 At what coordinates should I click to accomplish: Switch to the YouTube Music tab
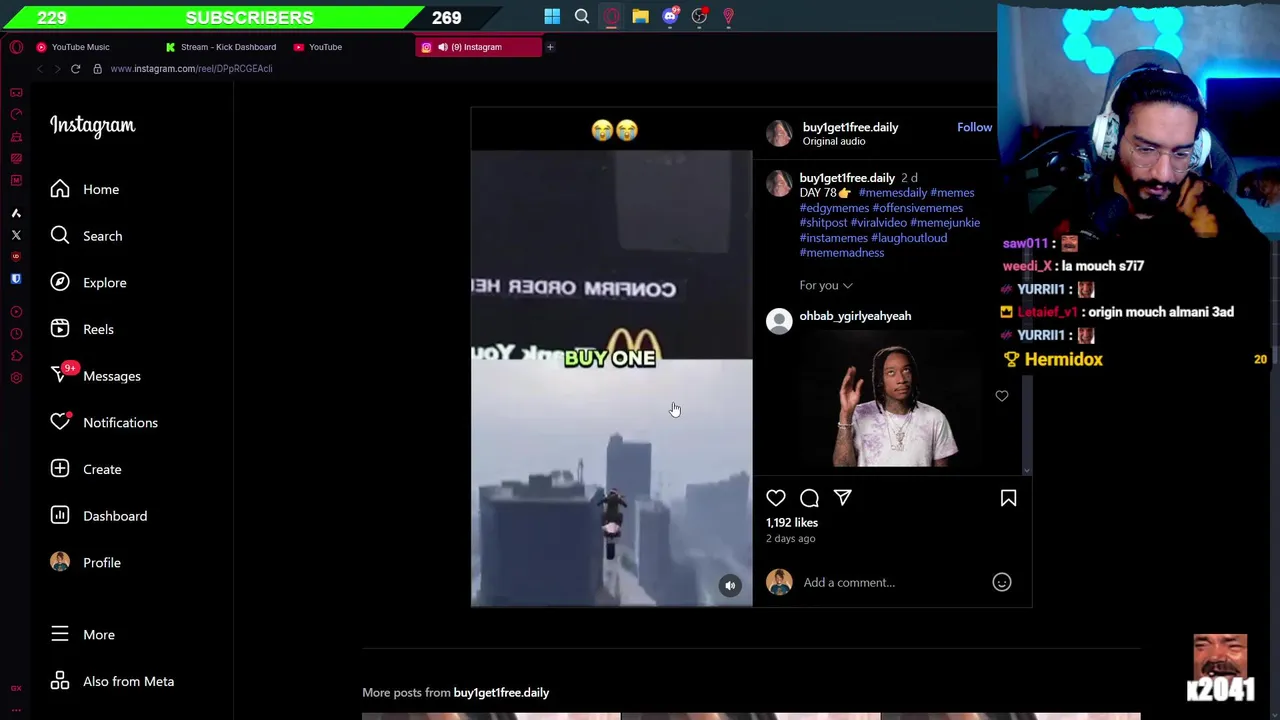click(x=95, y=47)
